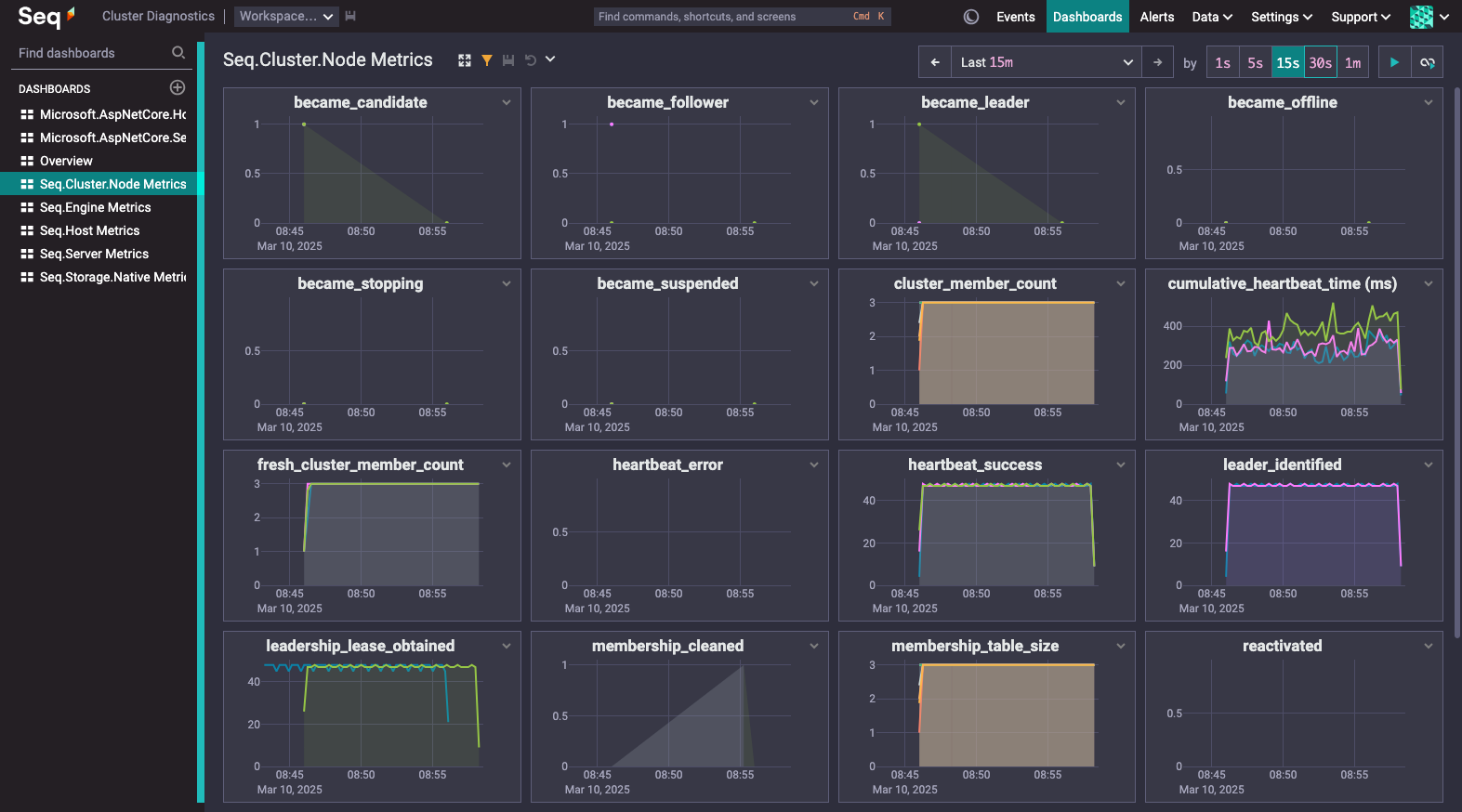Click the orange filter funnel icon

click(486, 59)
